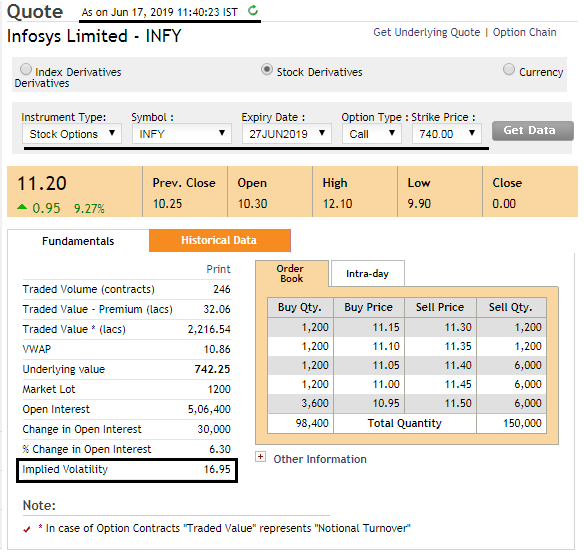Select the Intra-day tab
Viewport: 584px width, 555px height.
(x=367, y=273)
